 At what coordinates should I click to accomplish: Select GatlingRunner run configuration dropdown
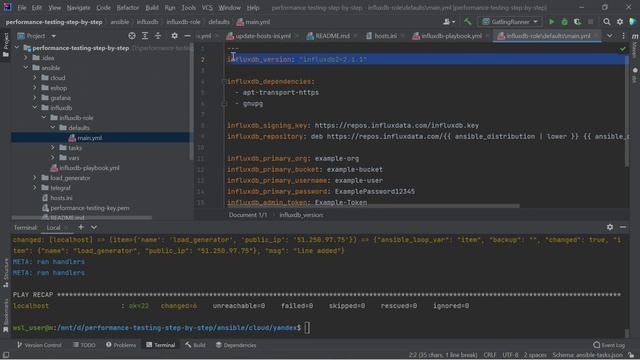point(510,22)
